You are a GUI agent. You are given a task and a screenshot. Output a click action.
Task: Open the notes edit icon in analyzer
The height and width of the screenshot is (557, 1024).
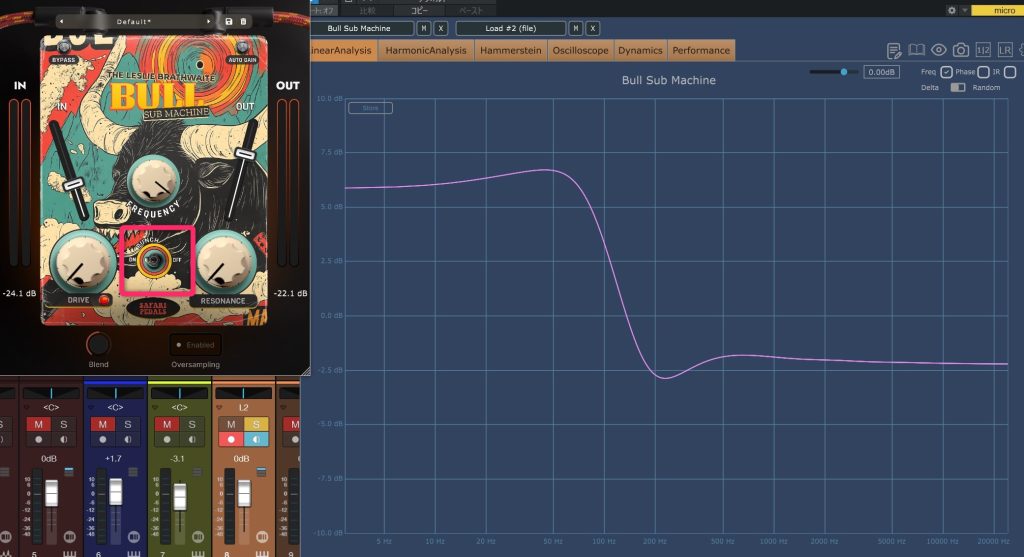[x=895, y=50]
